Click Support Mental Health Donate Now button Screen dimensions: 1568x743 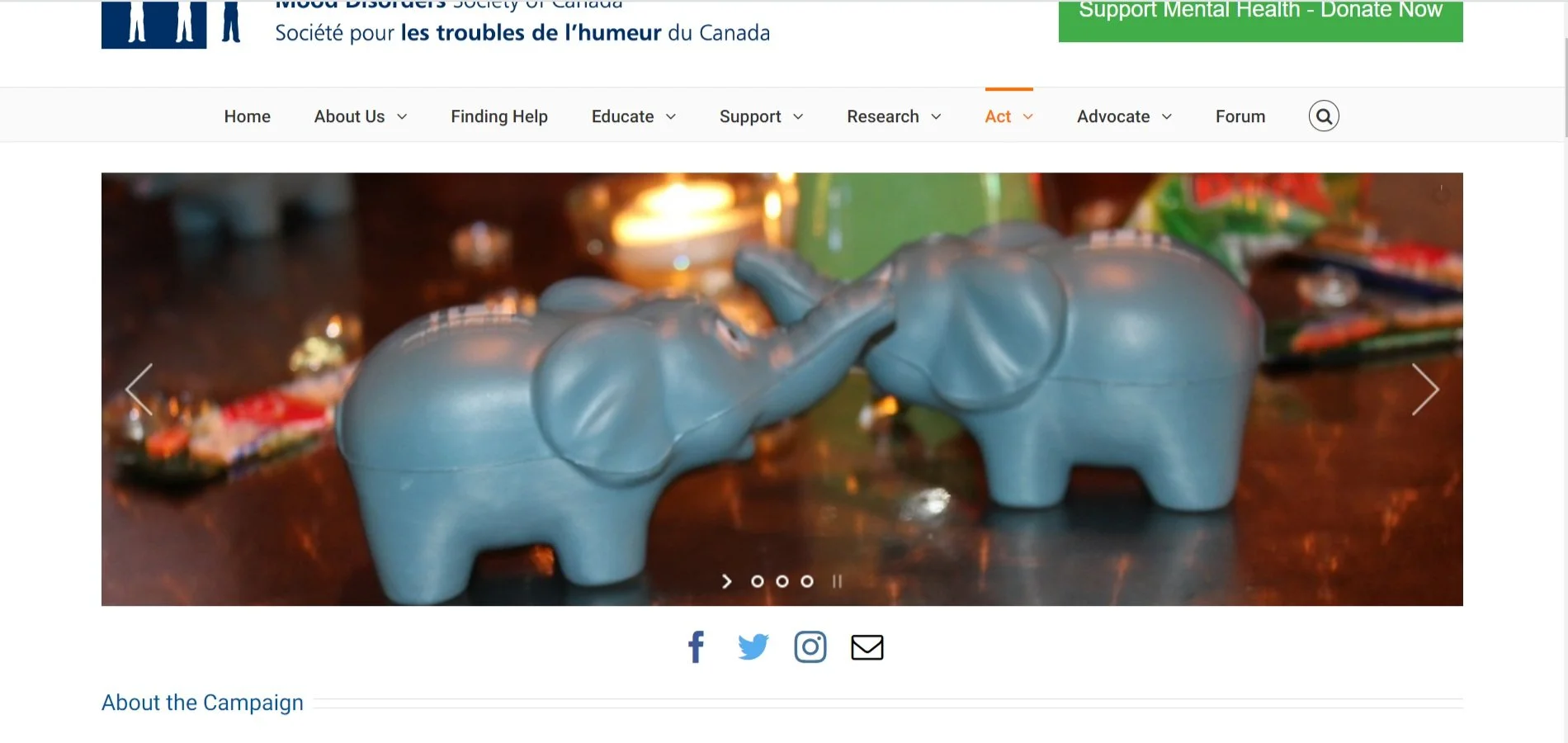(1260, 20)
